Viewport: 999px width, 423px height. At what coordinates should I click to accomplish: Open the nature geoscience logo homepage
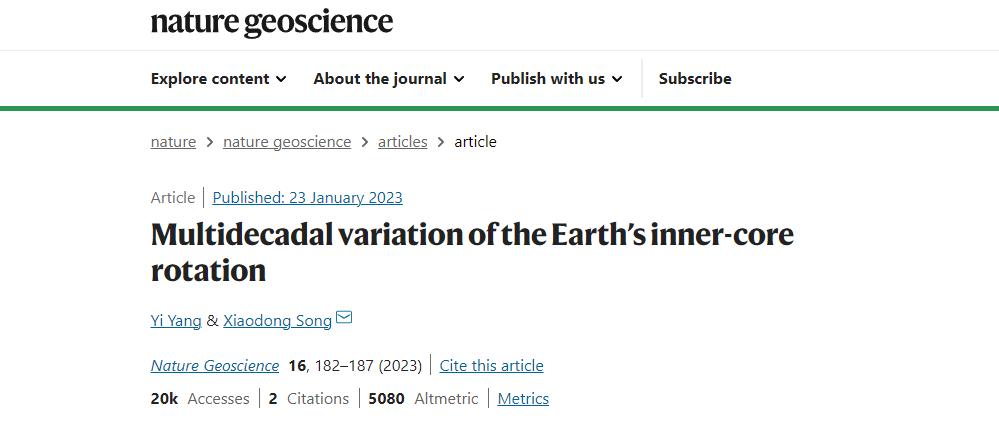(271, 23)
